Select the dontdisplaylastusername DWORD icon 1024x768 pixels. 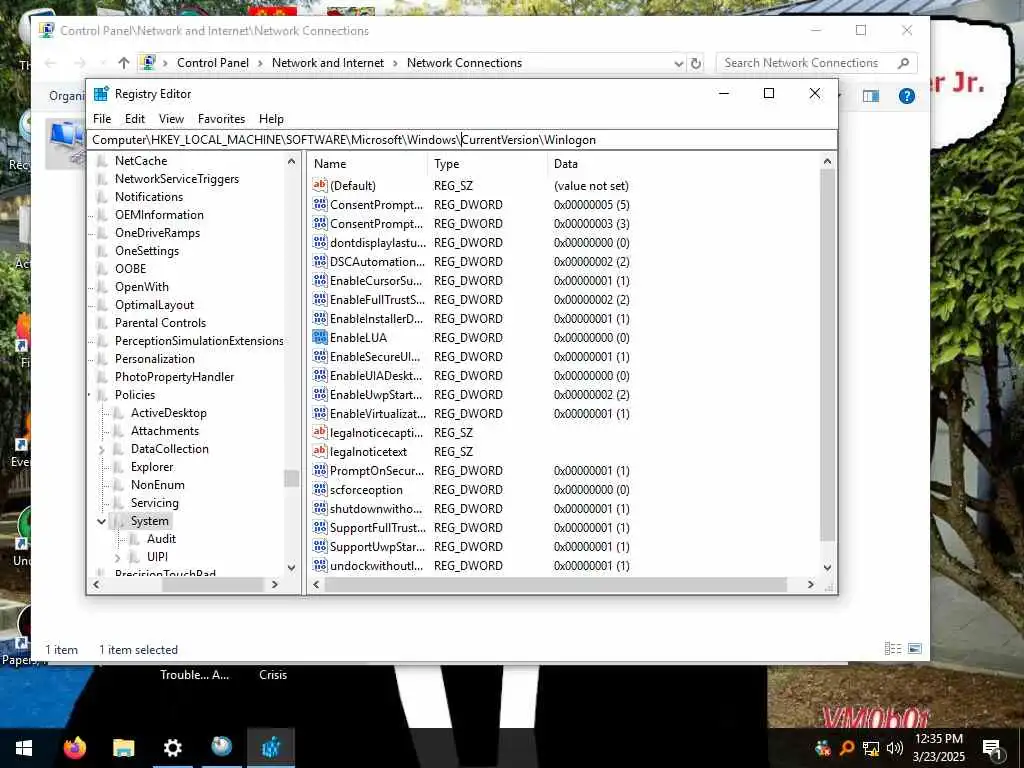(319, 242)
